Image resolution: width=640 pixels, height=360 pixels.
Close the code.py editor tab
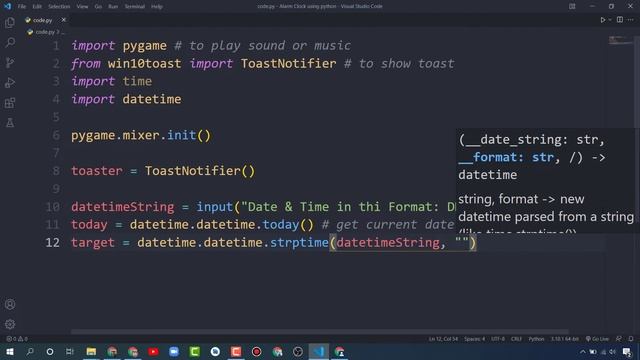point(64,20)
